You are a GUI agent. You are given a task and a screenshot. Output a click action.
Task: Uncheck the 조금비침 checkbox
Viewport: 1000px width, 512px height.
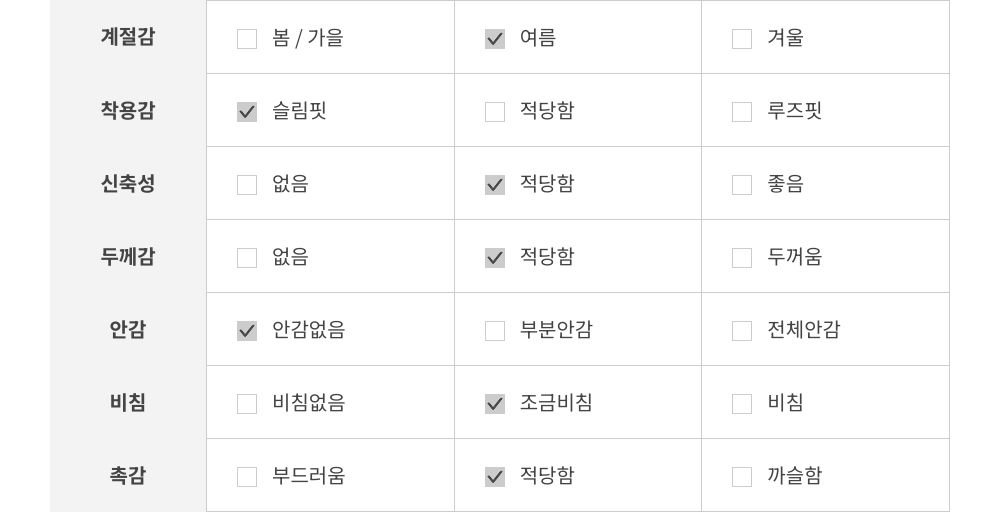coord(495,404)
